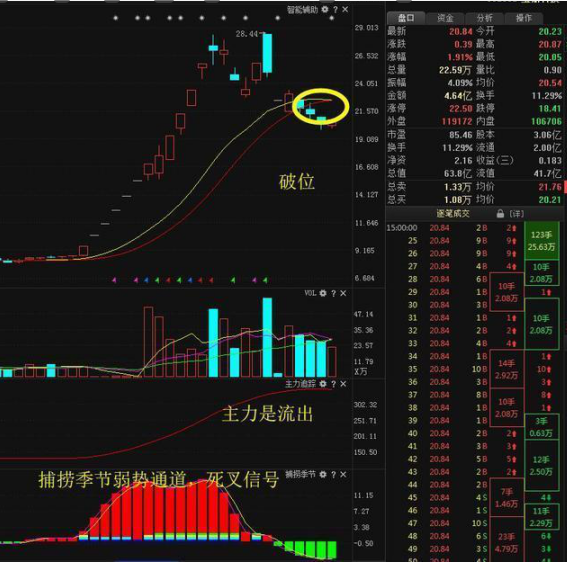The width and height of the screenshot is (567, 563).
Task: Open the (详) details link
Action: 516,214
